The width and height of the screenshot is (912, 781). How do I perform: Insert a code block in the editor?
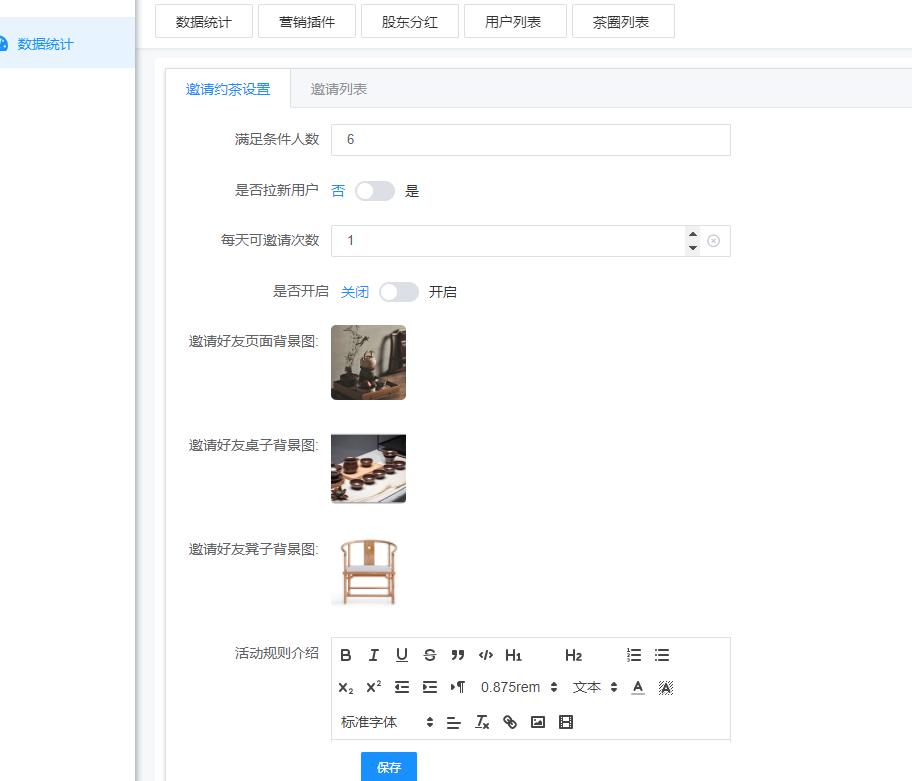486,655
